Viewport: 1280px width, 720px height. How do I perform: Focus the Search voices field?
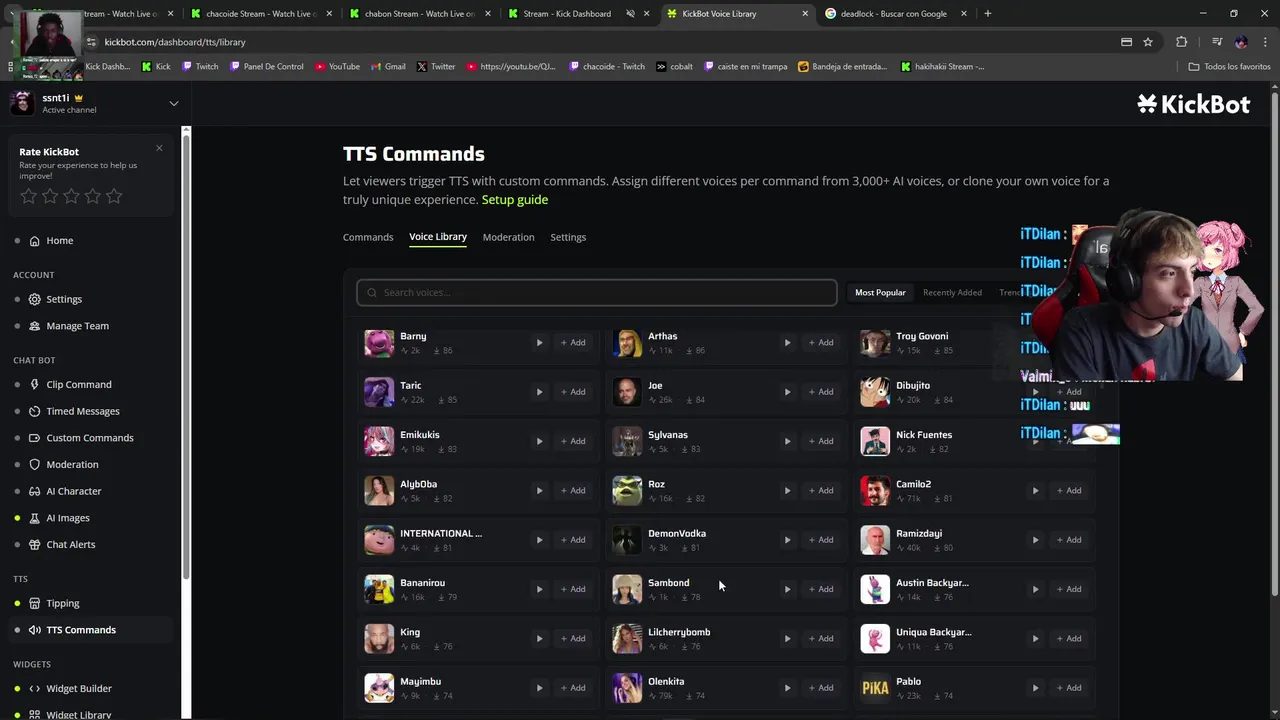click(x=597, y=292)
